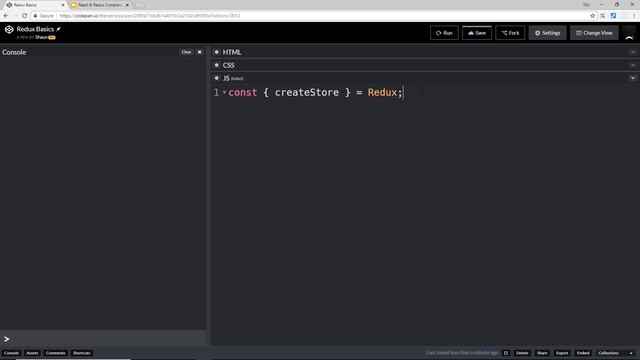Open the user avatar menu

click(x=629, y=33)
